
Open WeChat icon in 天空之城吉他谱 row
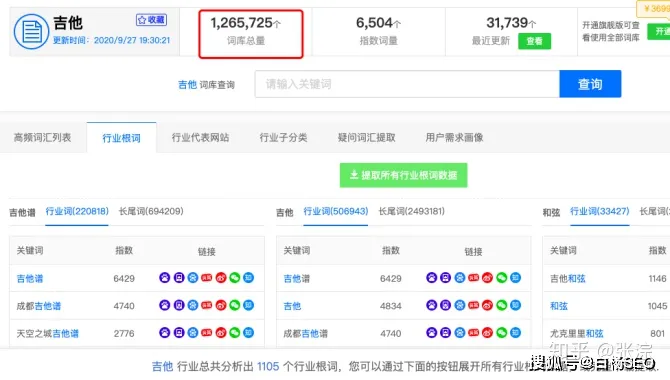(235, 333)
